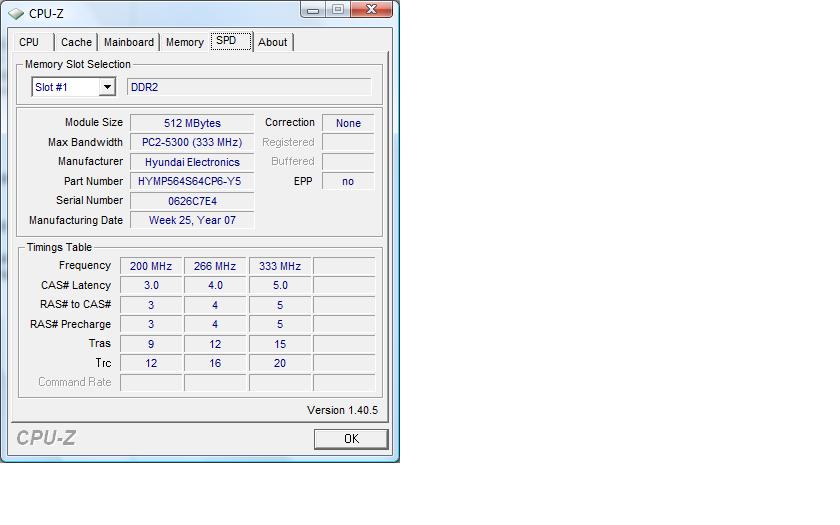Open the About tab
The width and height of the screenshot is (840, 525).
[x=273, y=42]
